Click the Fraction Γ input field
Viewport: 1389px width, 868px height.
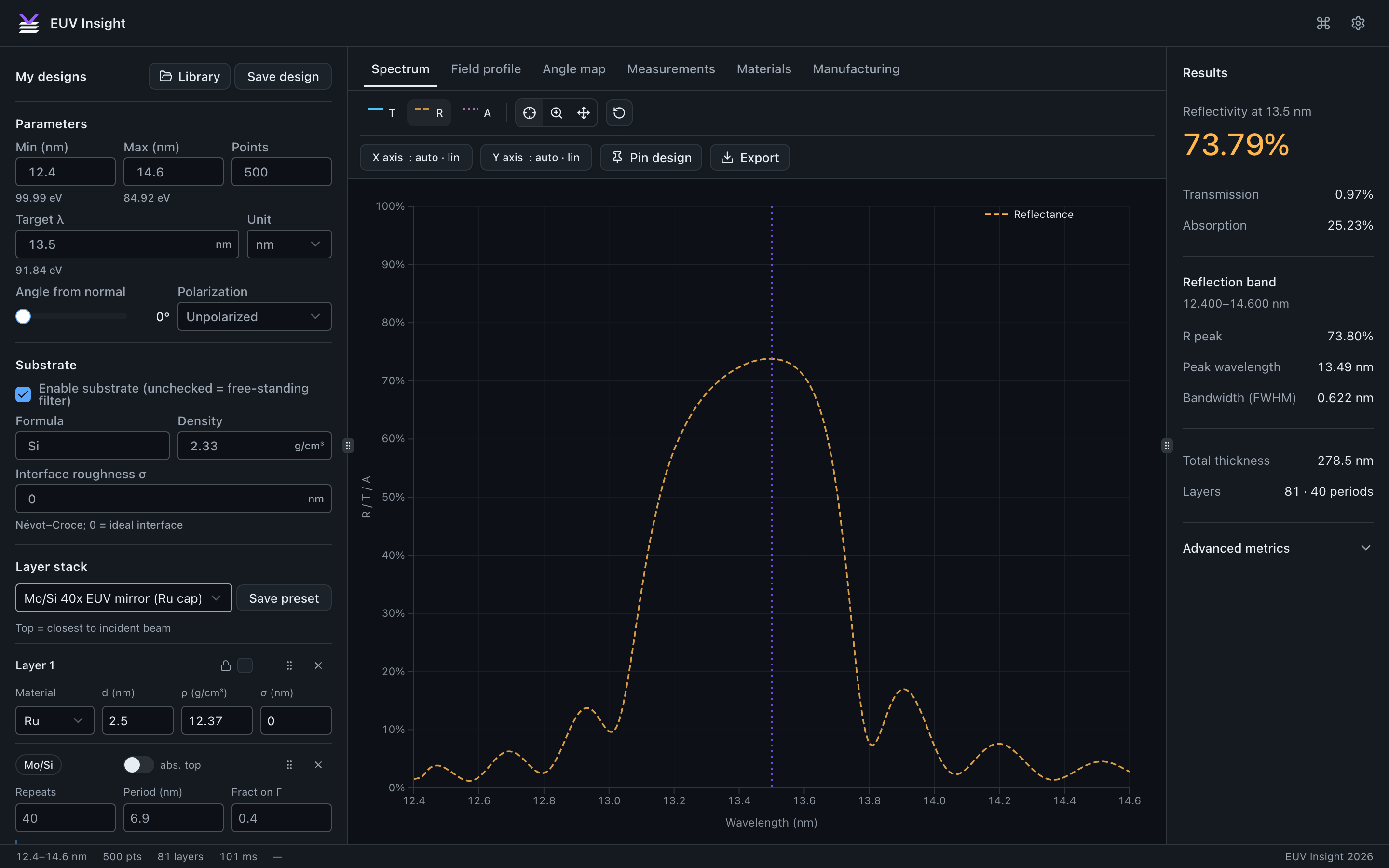tap(281, 818)
